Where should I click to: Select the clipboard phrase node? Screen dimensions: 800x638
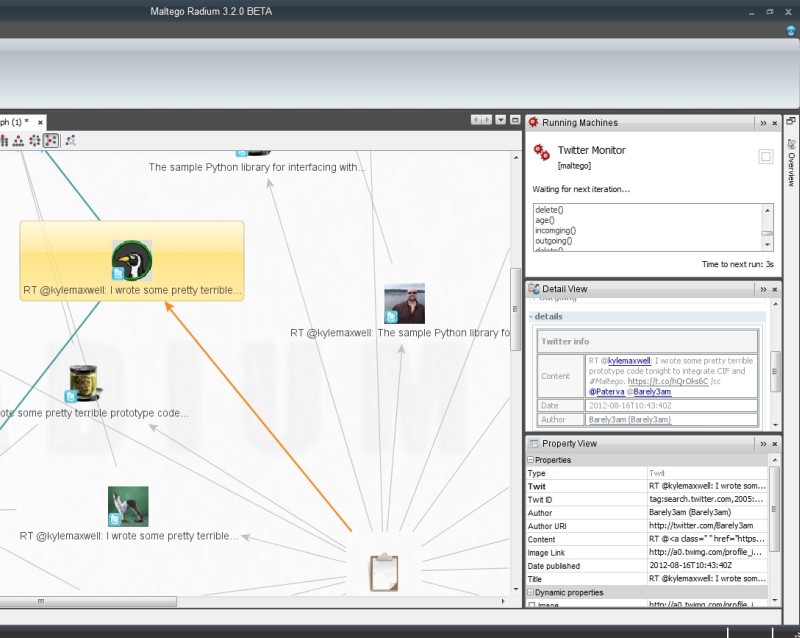[x=384, y=573]
